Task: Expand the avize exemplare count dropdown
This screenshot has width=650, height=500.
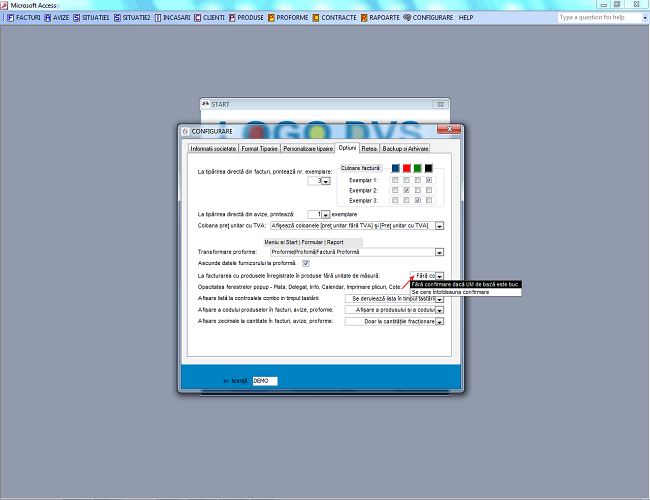Action: (326, 215)
